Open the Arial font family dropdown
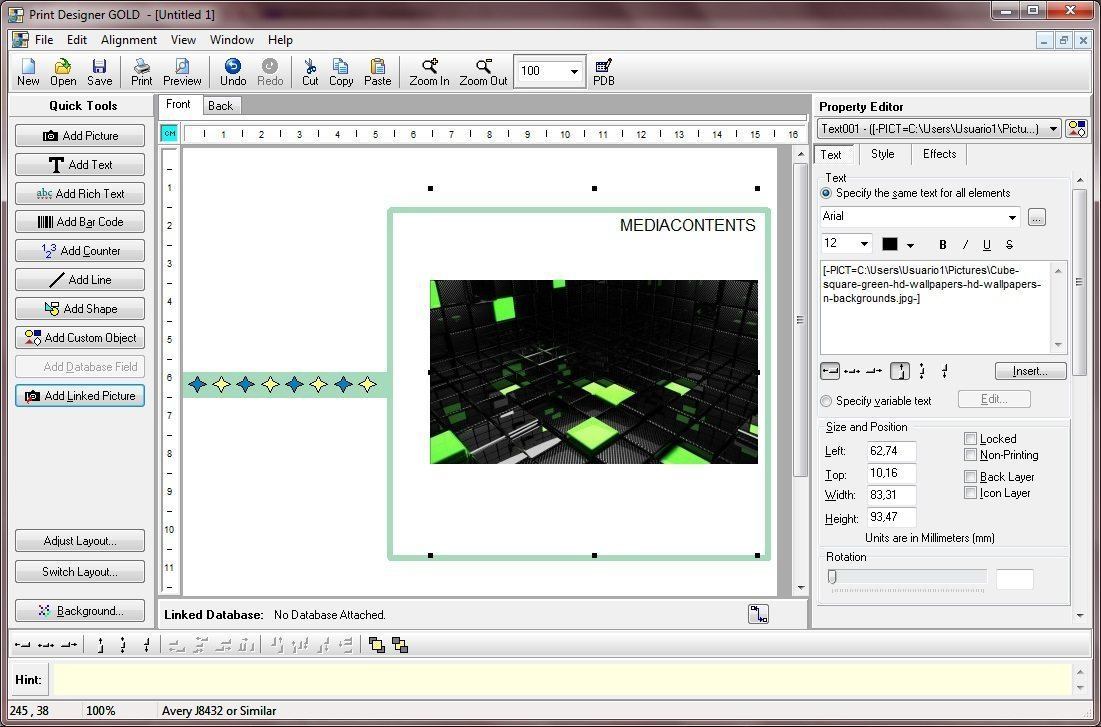Viewport: 1101px width, 727px height. (x=1012, y=216)
